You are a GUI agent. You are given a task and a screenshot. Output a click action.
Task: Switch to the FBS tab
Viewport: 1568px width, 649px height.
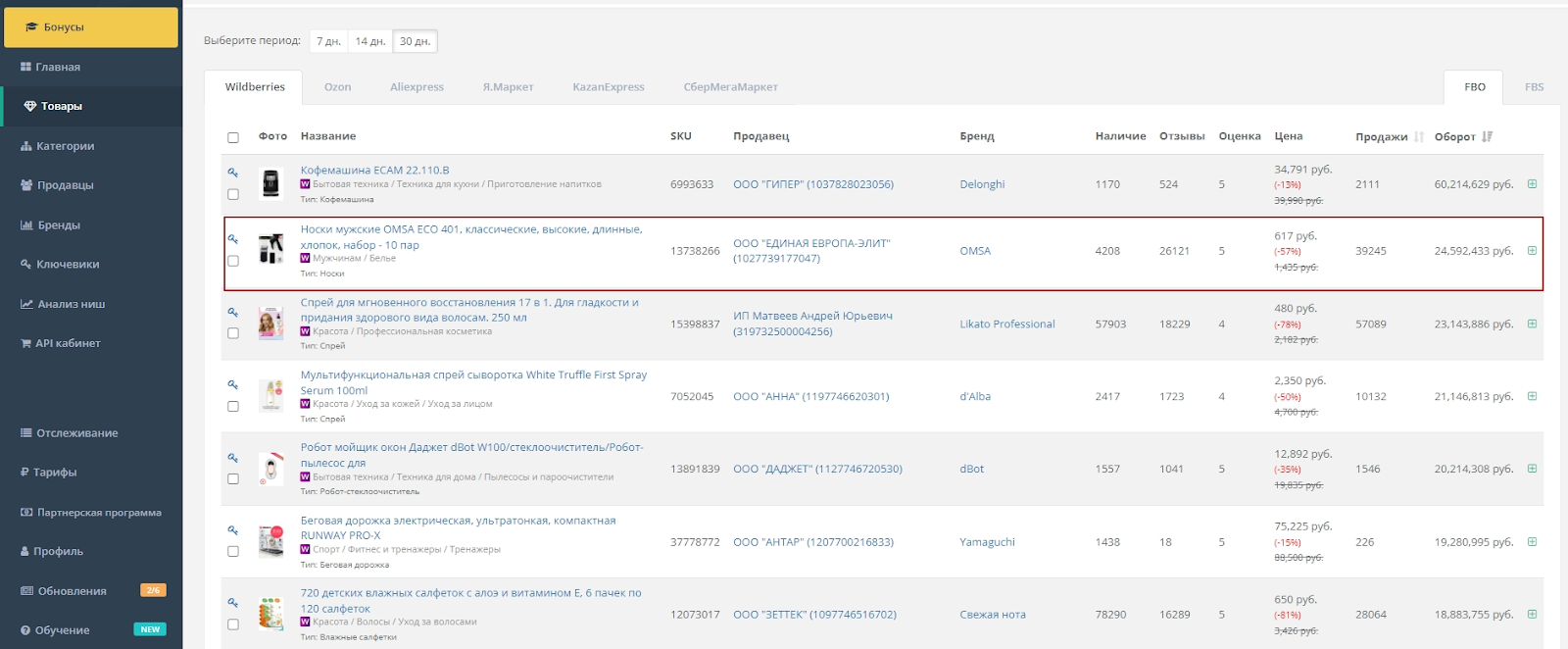coord(1534,87)
